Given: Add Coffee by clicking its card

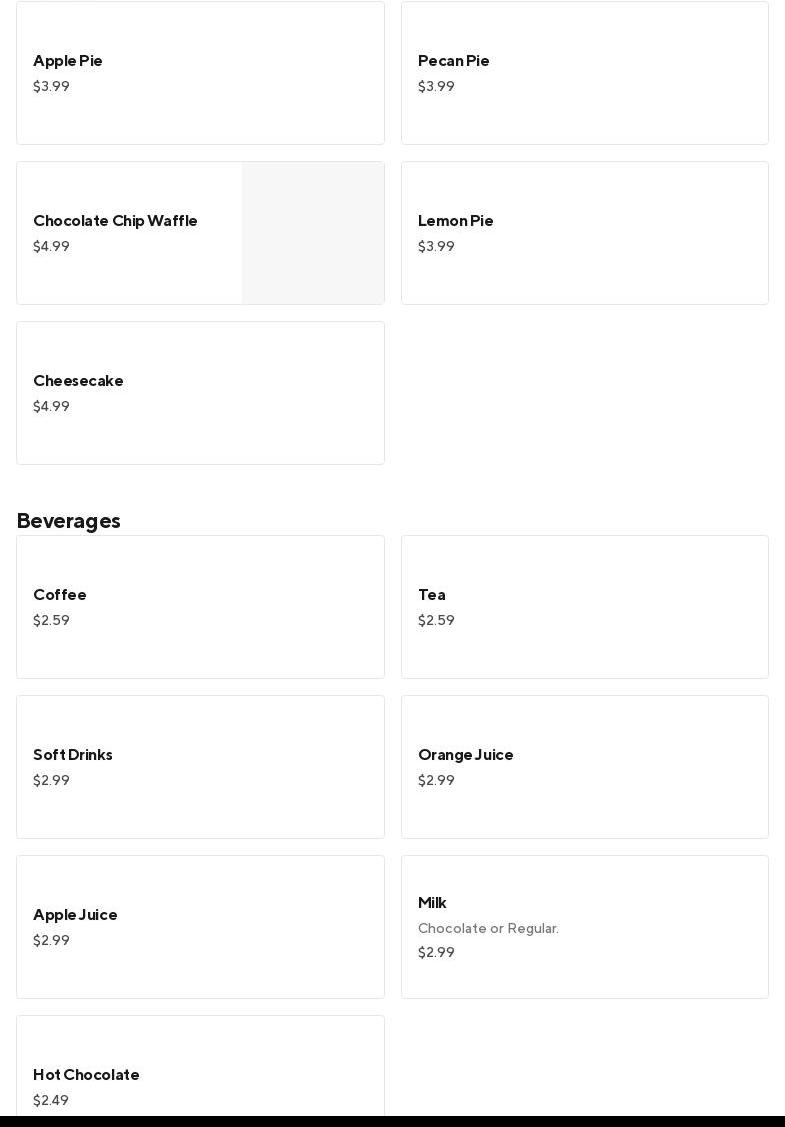Looking at the screenshot, I should [x=200, y=607].
